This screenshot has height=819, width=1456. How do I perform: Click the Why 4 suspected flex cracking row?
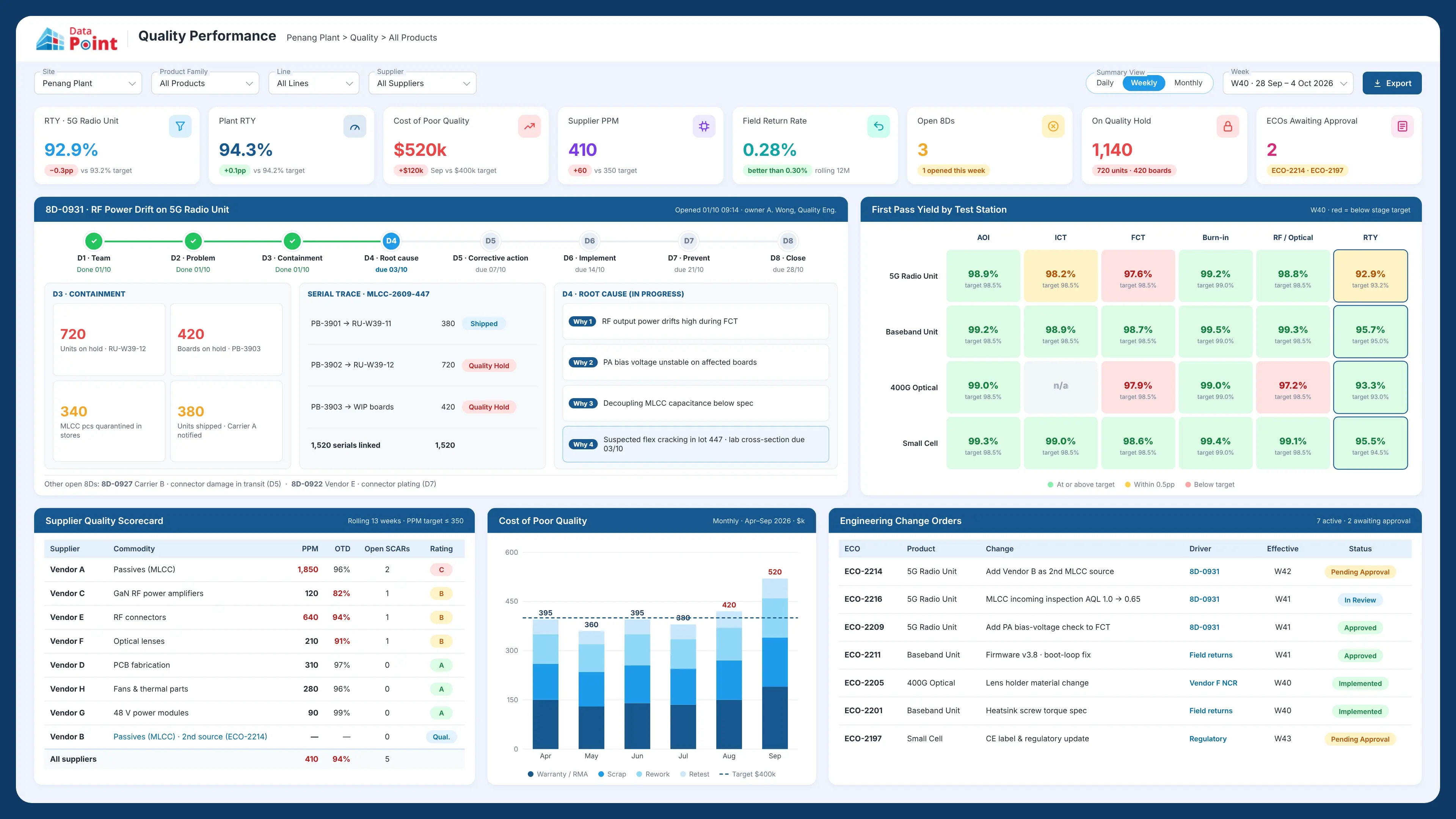[x=696, y=444]
